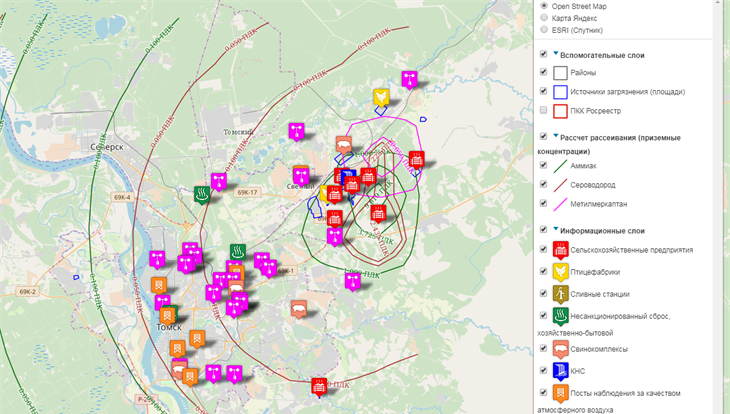Viewport: 730px width, 414px height.
Task: Uncheck the Сливные станции checkbox
Action: click(x=543, y=293)
